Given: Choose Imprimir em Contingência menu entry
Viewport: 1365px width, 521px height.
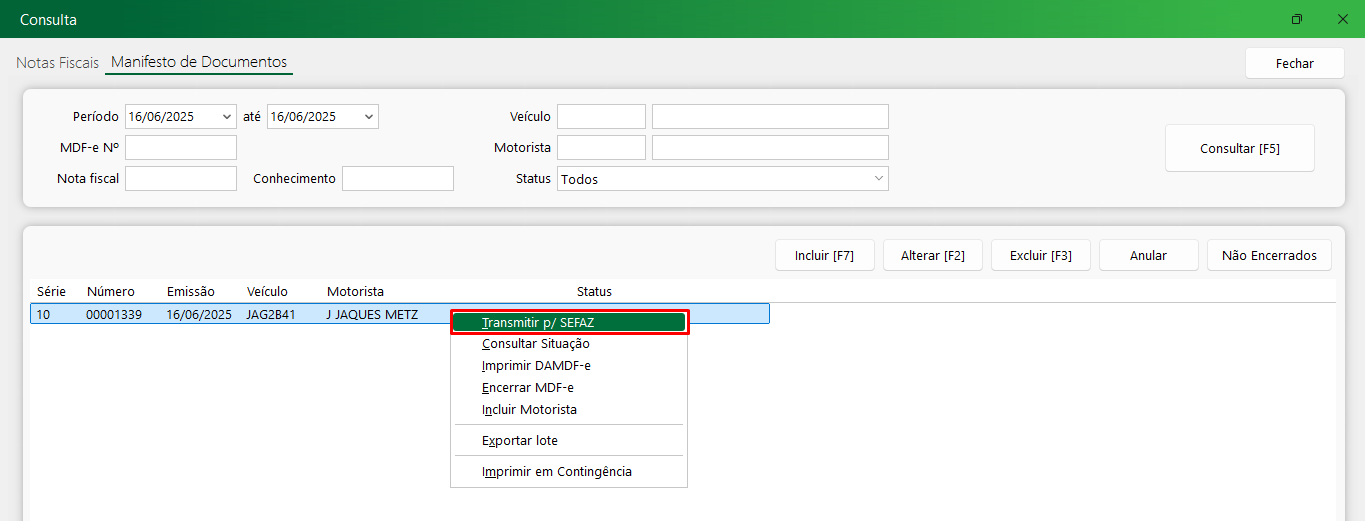Looking at the screenshot, I should click(569, 472).
